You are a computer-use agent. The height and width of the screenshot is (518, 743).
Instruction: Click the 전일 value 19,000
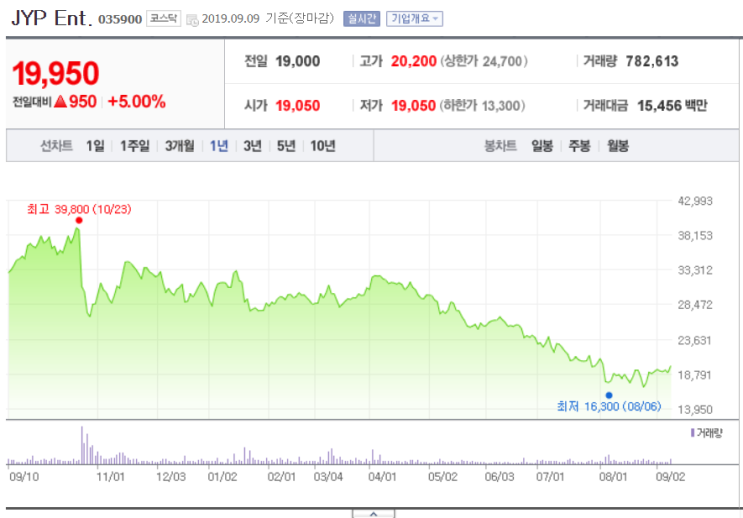tap(298, 61)
